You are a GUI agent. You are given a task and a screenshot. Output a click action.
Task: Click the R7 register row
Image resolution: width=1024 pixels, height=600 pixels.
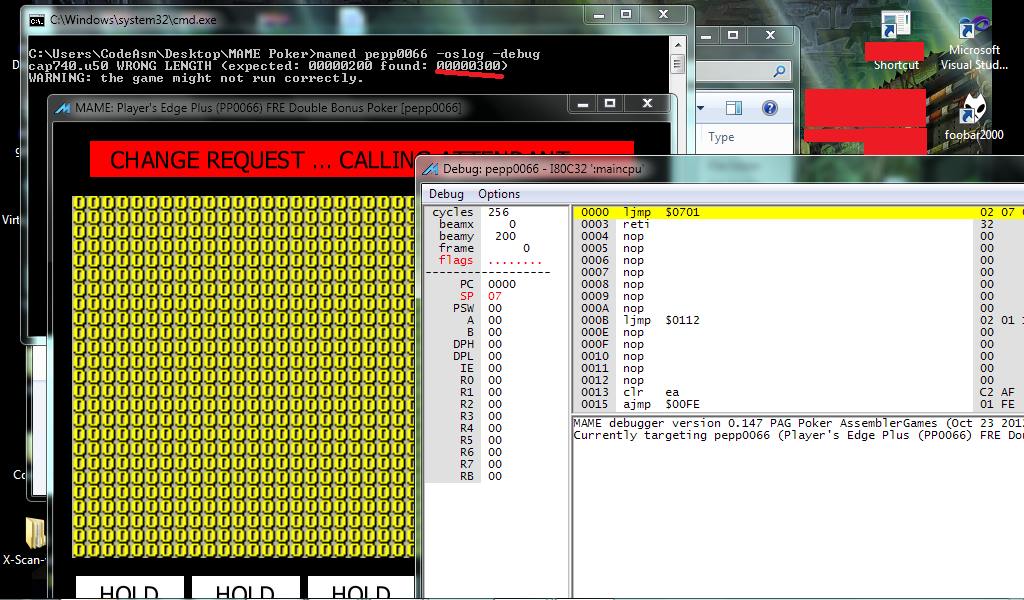496,464
